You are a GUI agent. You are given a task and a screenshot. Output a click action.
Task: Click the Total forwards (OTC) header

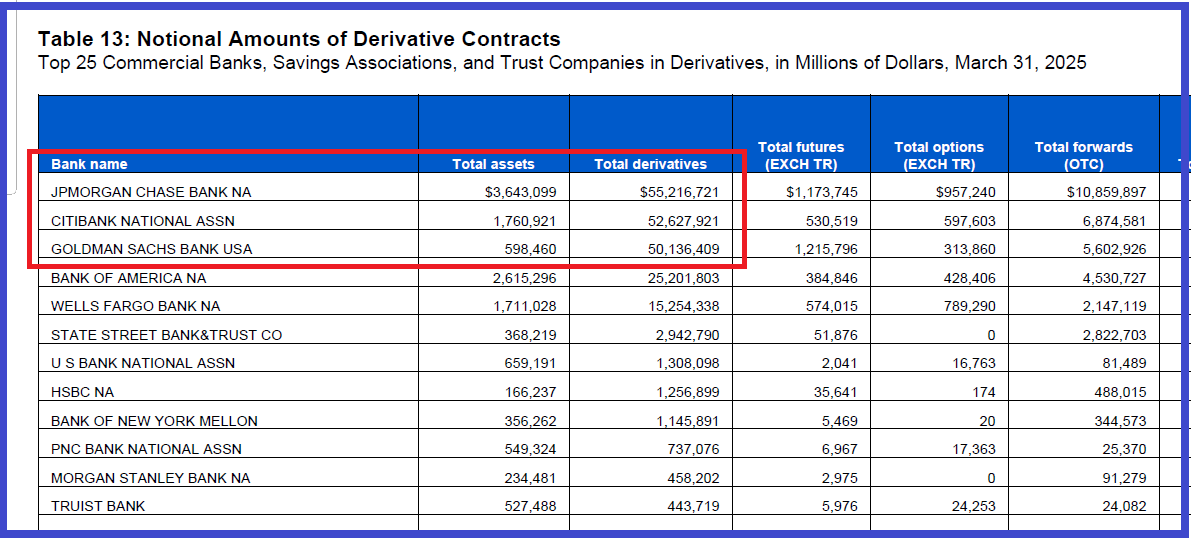[1083, 155]
